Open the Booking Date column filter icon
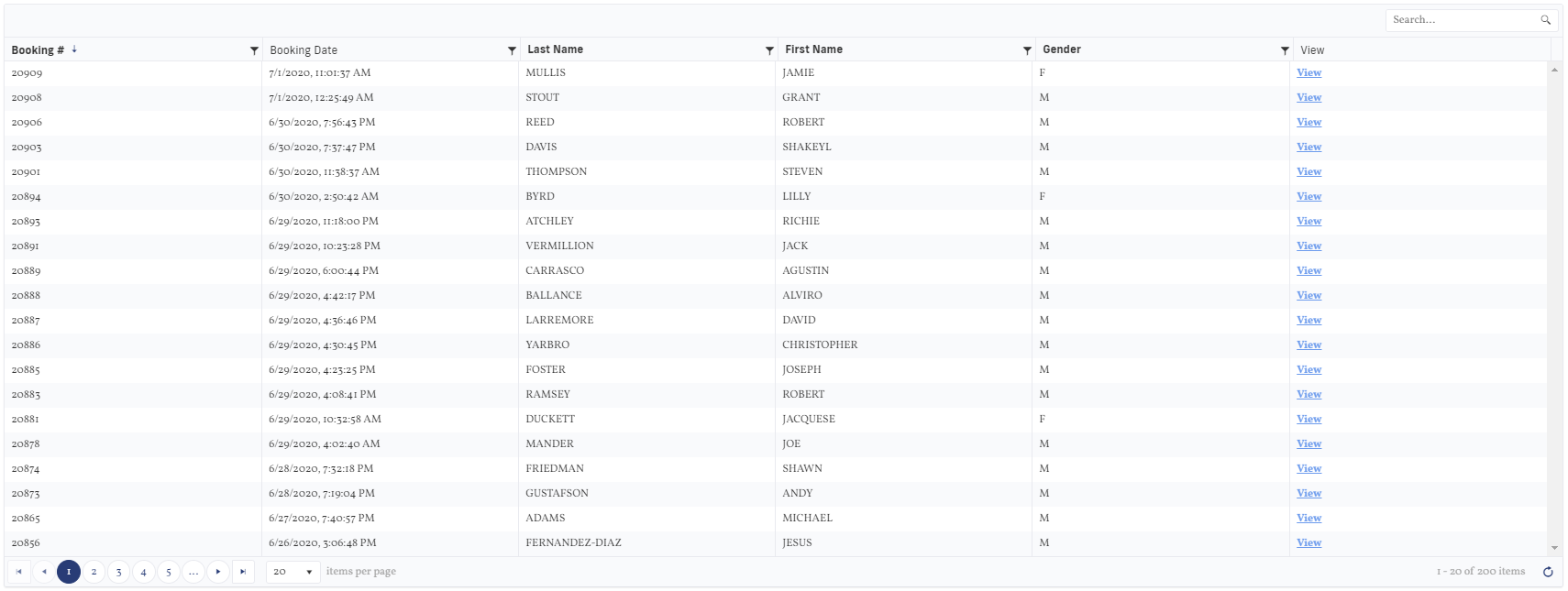 pyautogui.click(x=512, y=50)
